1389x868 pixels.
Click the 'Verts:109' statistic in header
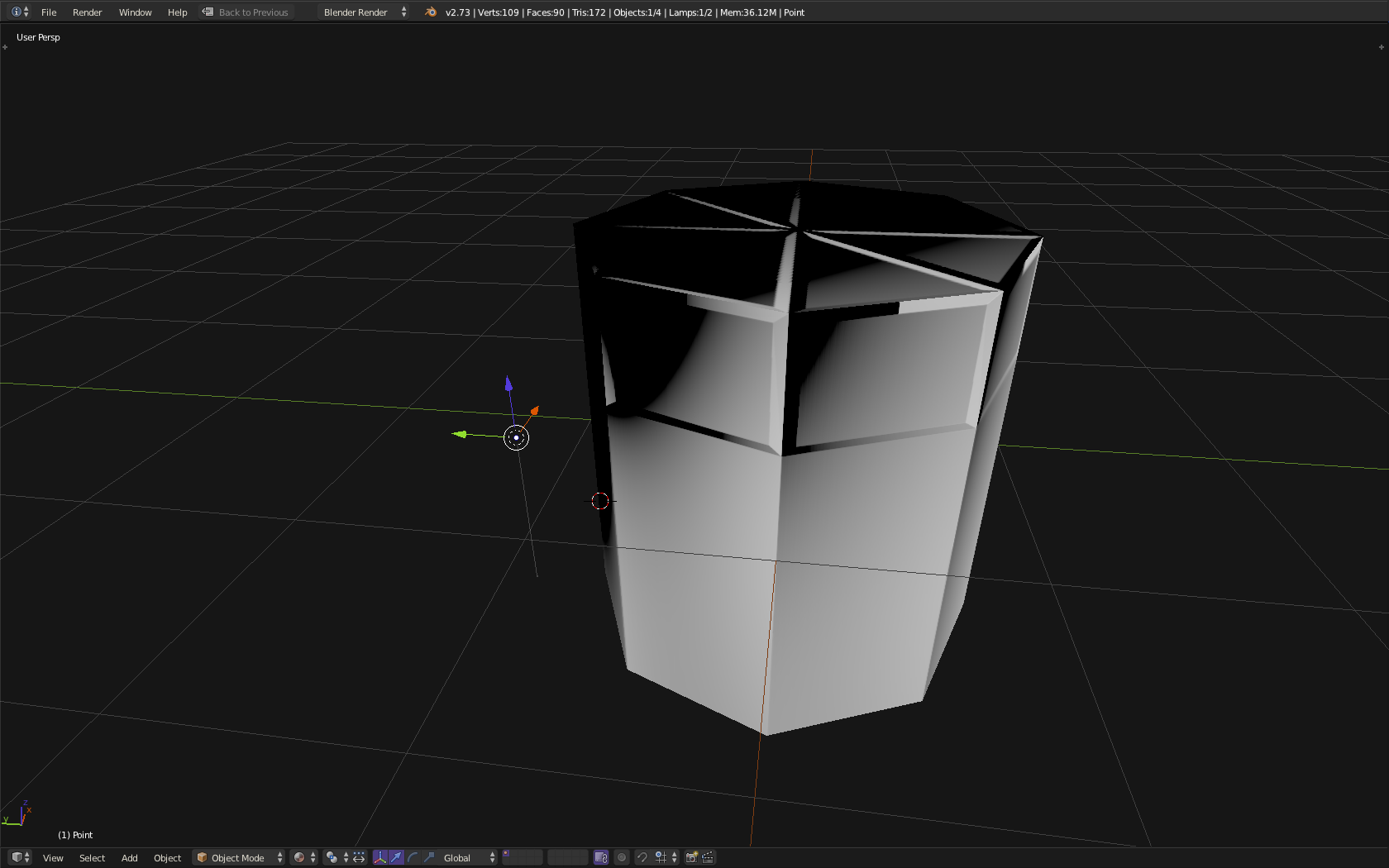pyautogui.click(x=499, y=12)
